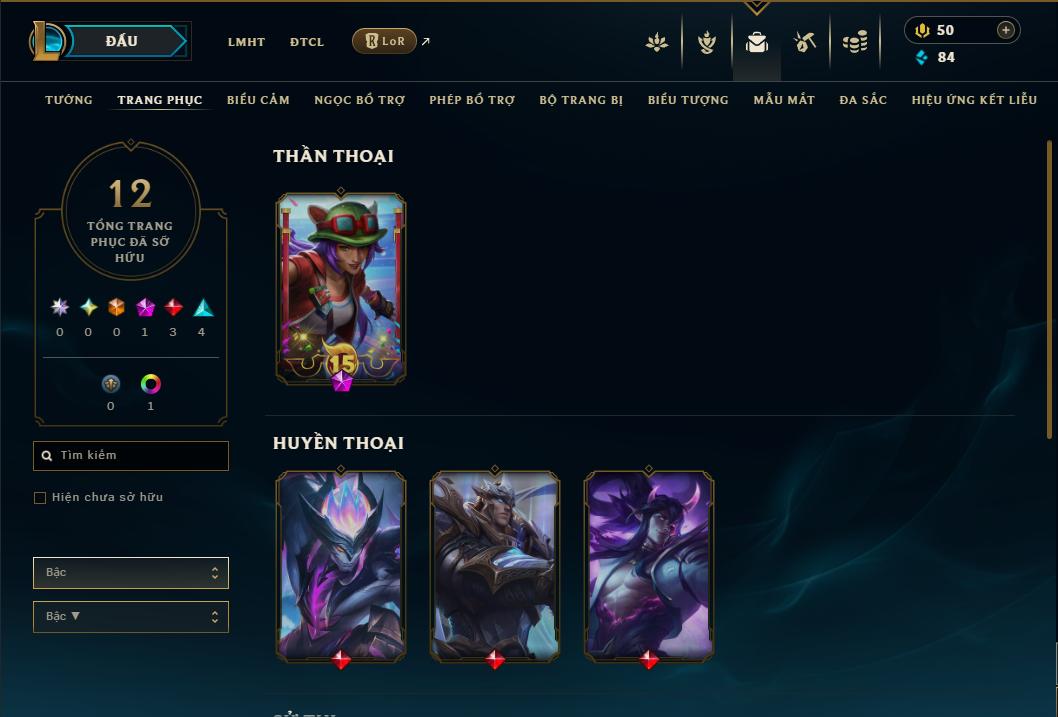The height and width of the screenshot is (717, 1058).
Task: Switch to the BIỂU CẢM tab
Action: (258, 100)
